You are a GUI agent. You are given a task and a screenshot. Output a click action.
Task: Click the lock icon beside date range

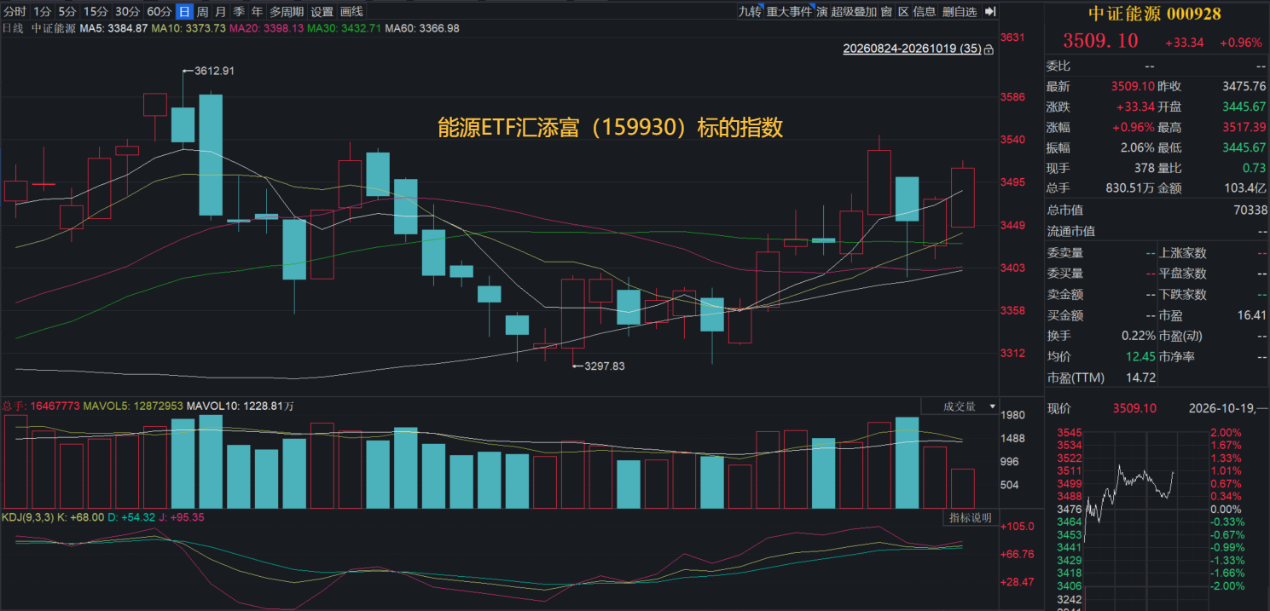(989, 48)
